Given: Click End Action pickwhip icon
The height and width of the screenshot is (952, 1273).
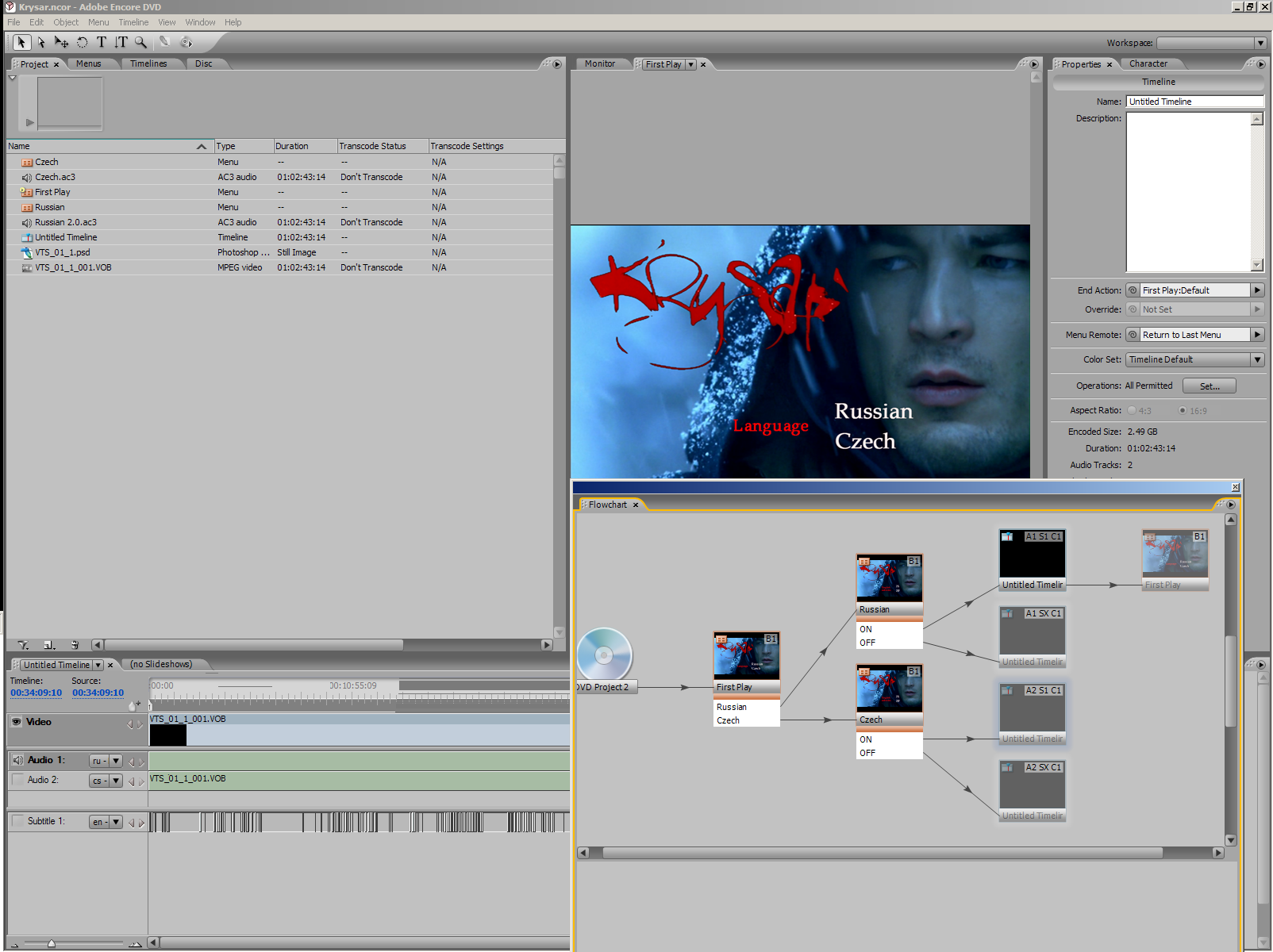Looking at the screenshot, I should click(1133, 290).
